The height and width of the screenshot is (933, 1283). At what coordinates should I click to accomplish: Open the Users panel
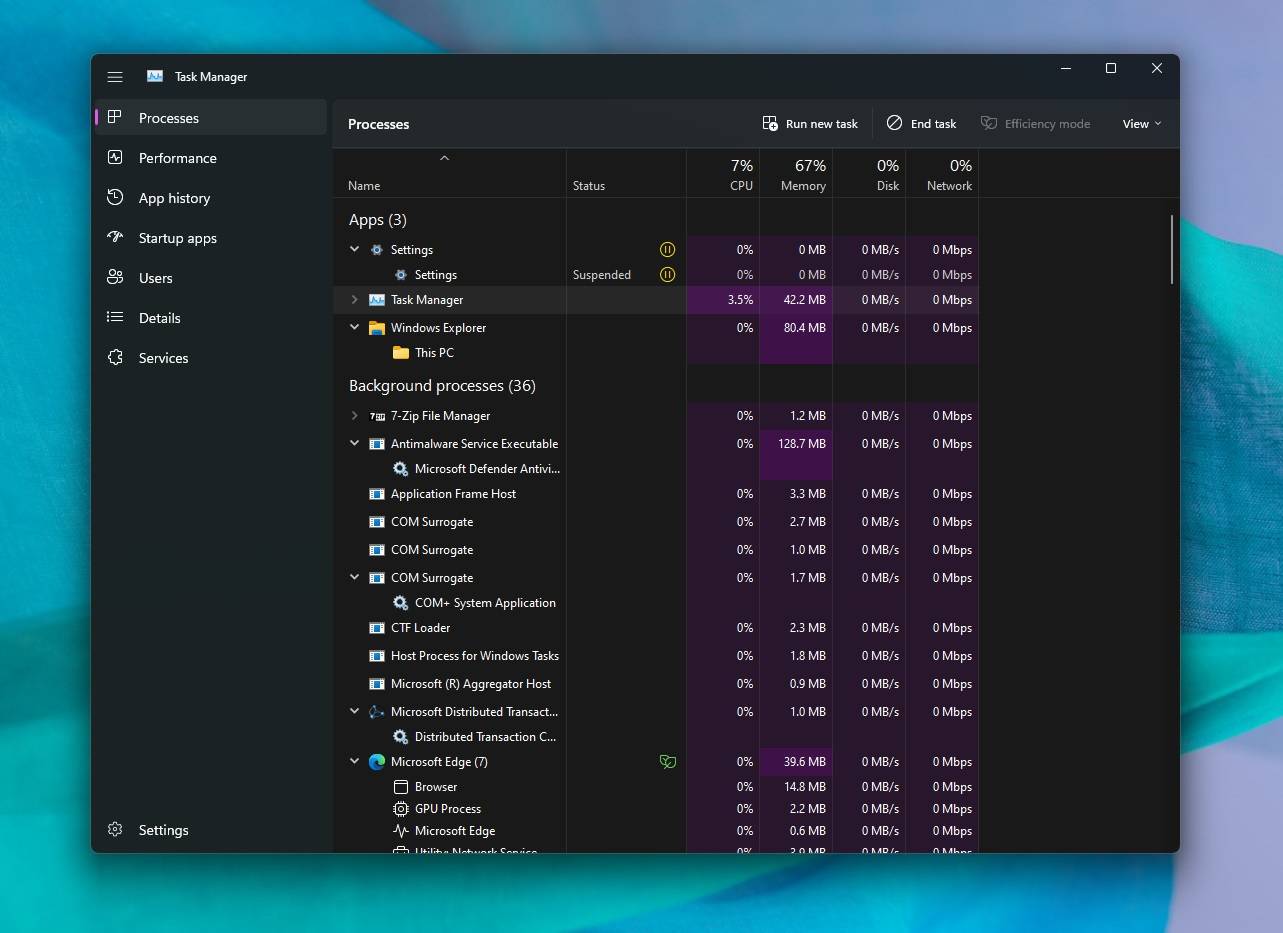click(115, 278)
